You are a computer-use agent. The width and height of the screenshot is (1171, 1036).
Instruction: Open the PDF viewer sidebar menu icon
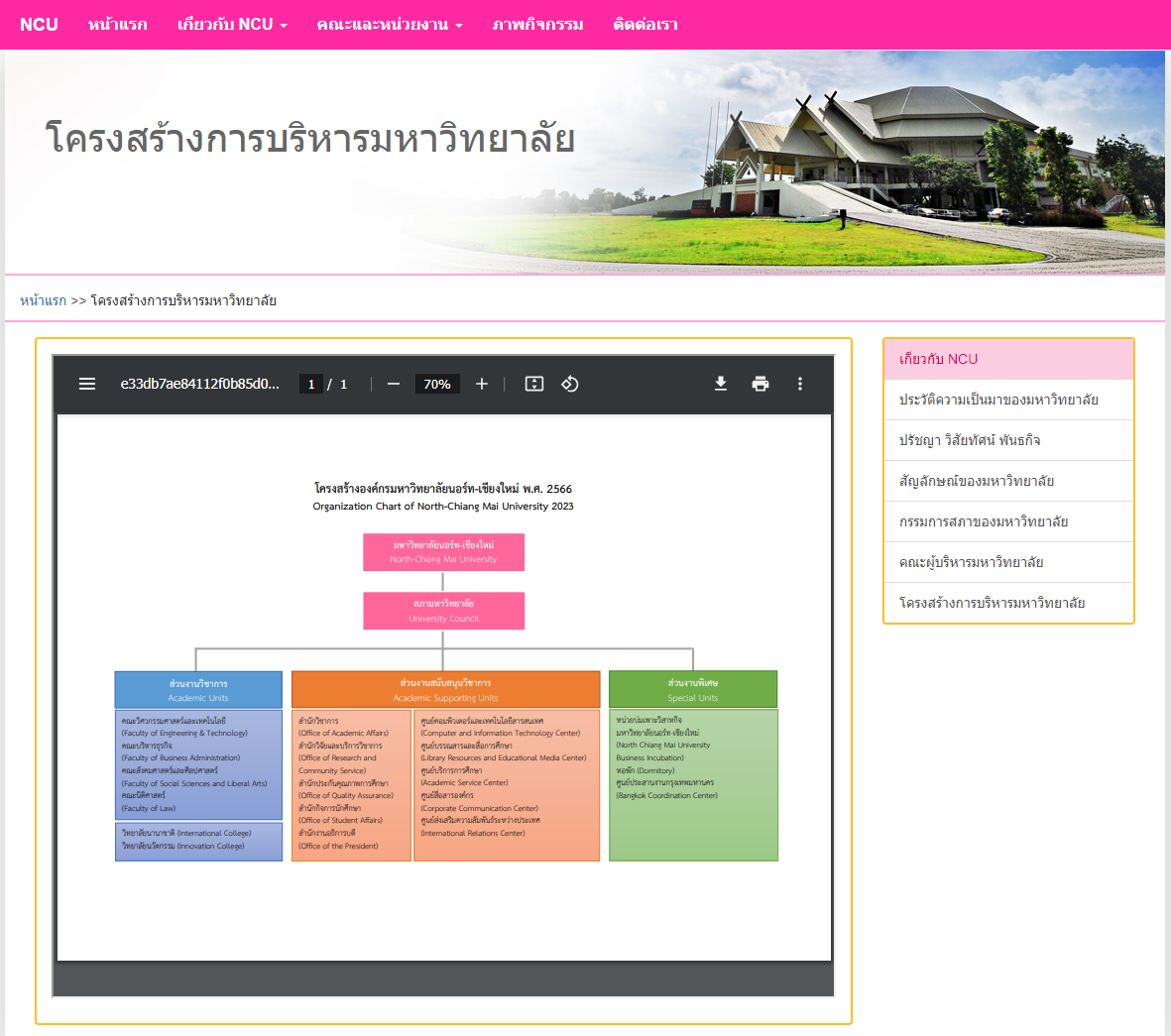87,384
